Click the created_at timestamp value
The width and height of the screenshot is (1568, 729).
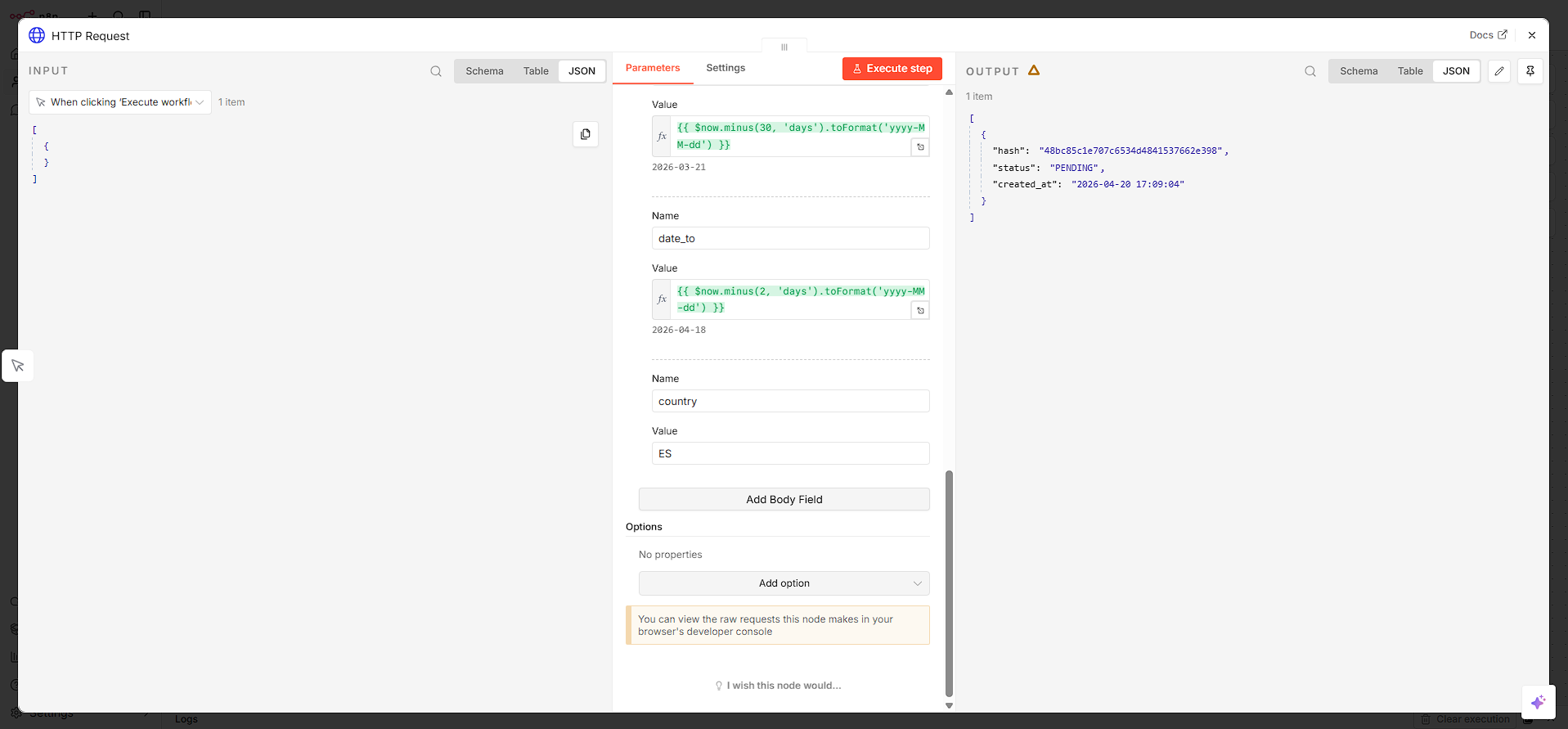coord(1128,184)
